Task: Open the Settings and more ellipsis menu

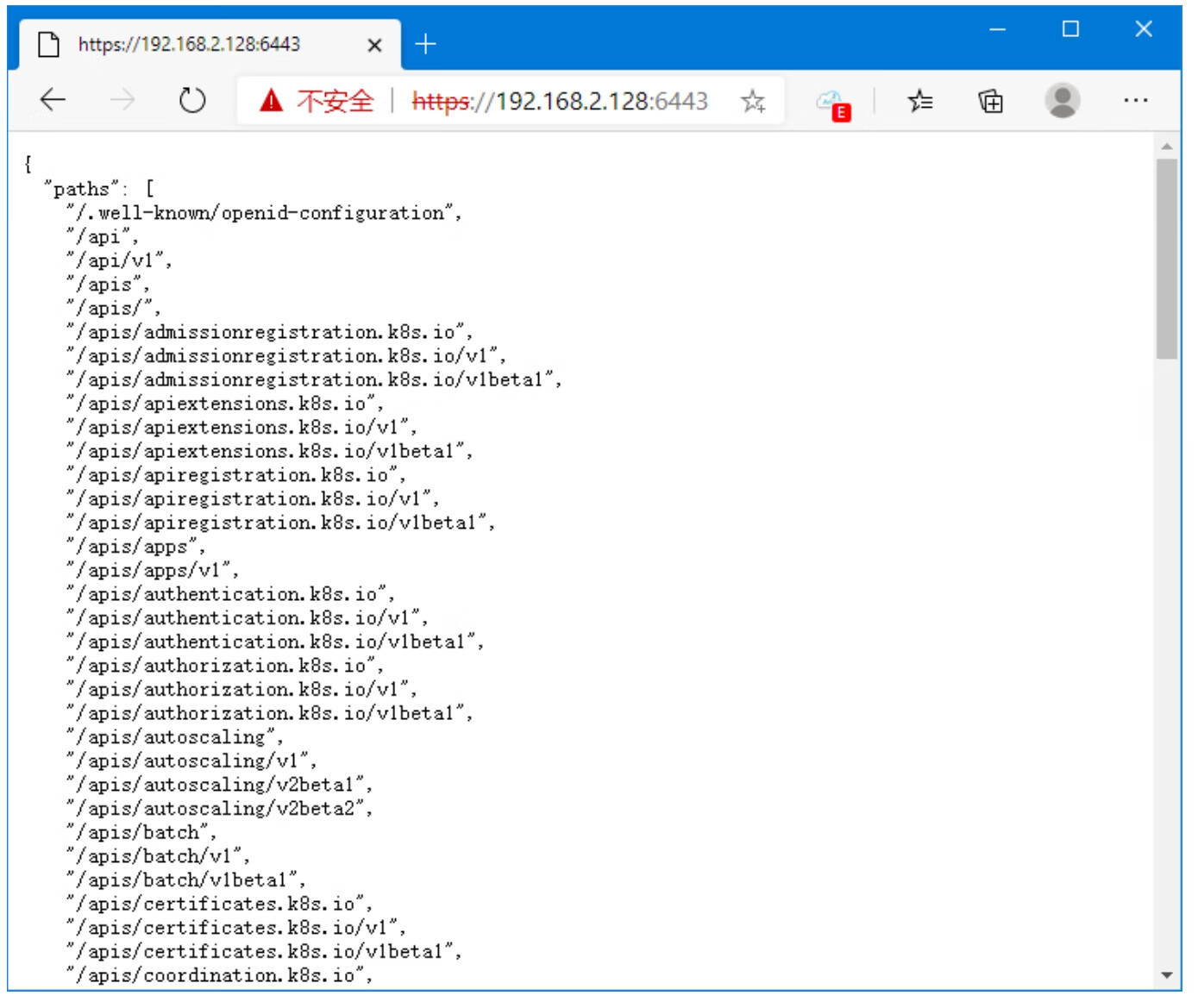Action: [1135, 101]
